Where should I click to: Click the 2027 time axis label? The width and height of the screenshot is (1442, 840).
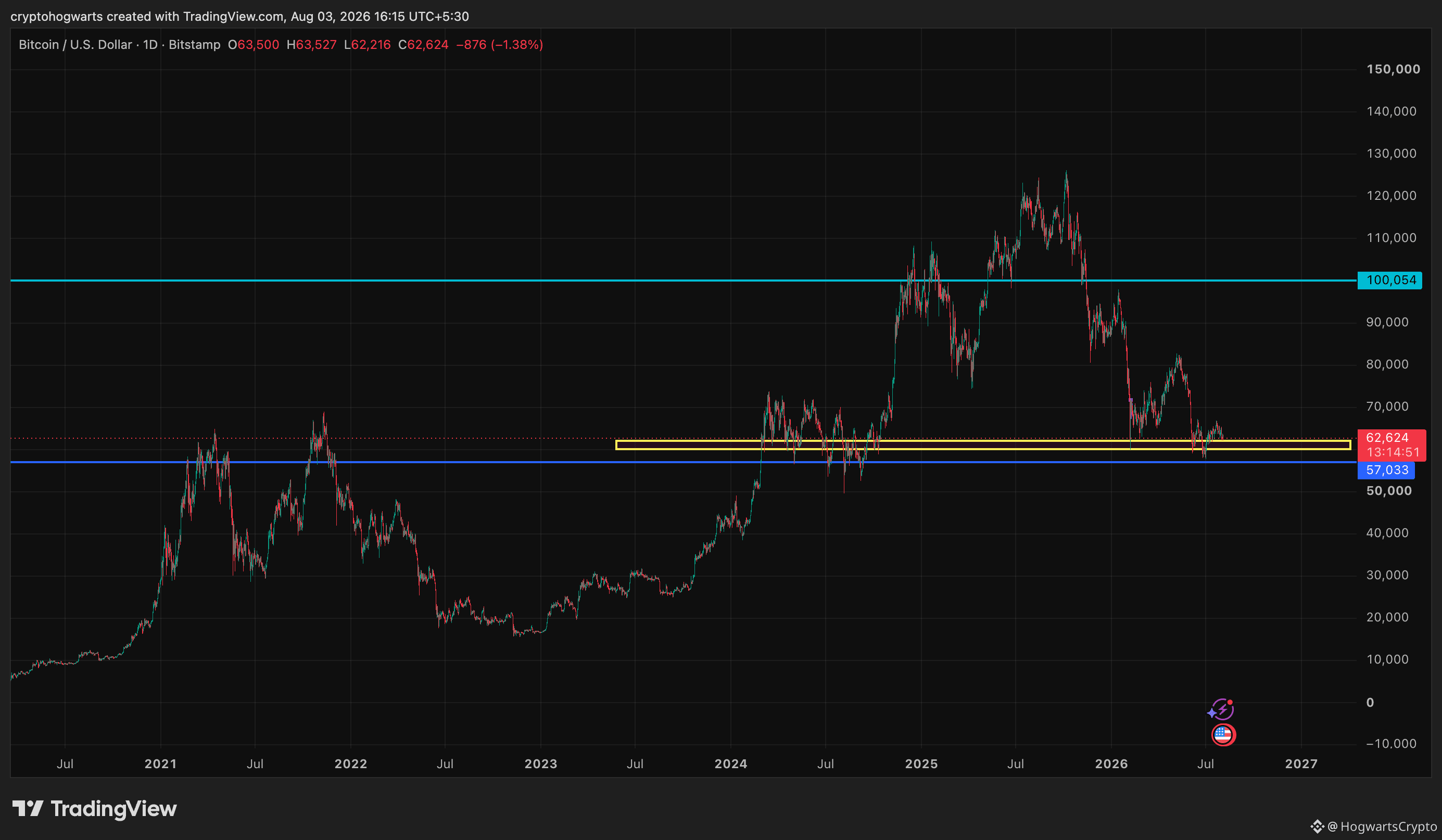pyautogui.click(x=1301, y=764)
